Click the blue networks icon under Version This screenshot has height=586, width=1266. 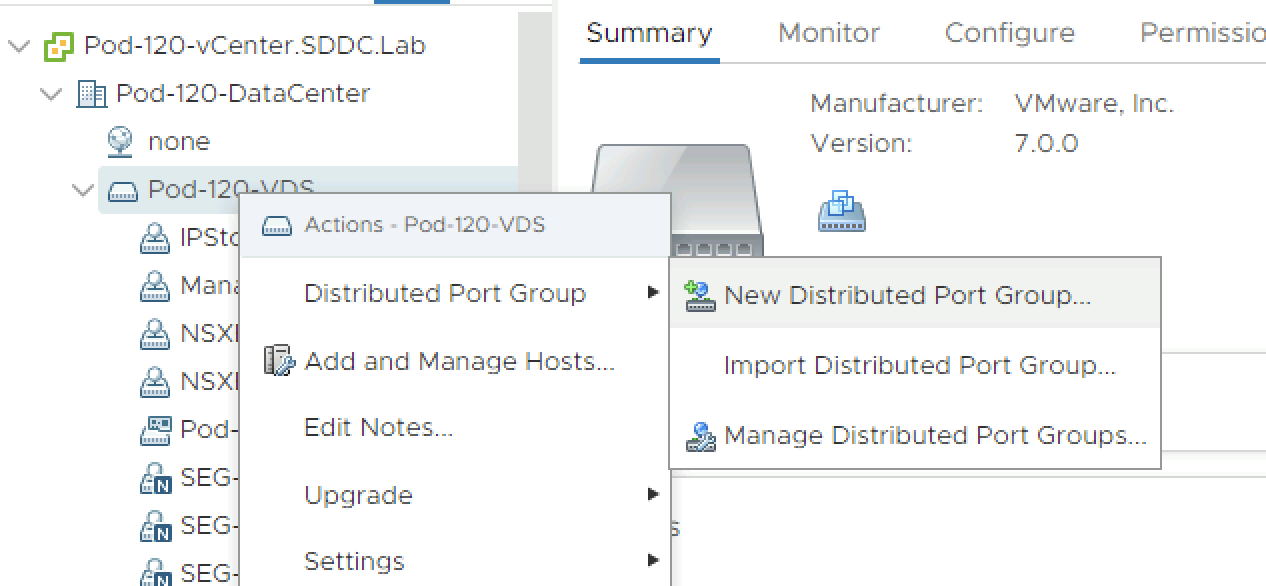click(x=841, y=212)
